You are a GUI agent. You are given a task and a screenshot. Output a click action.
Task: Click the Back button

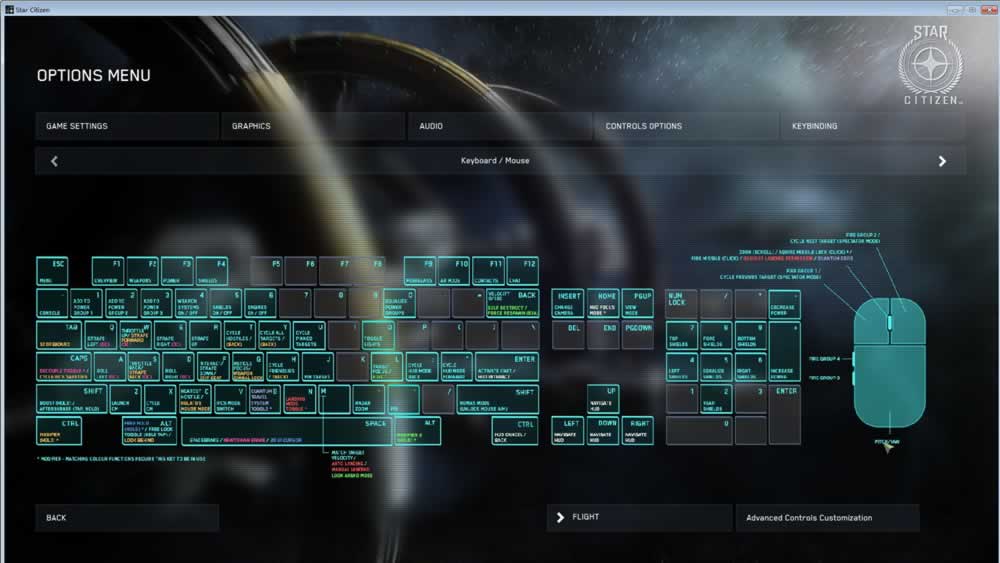coord(127,518)
